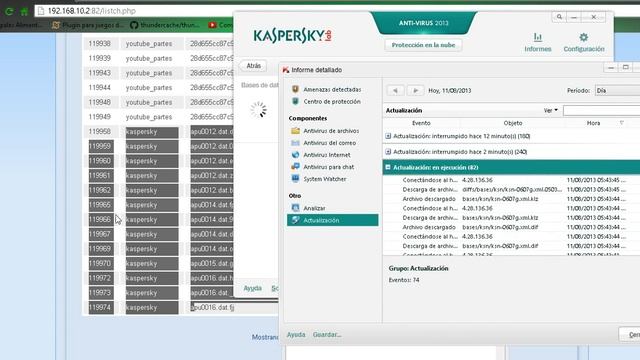Click row 119958 kaspersky cell

pyautogui.click(x=152, y=132)
